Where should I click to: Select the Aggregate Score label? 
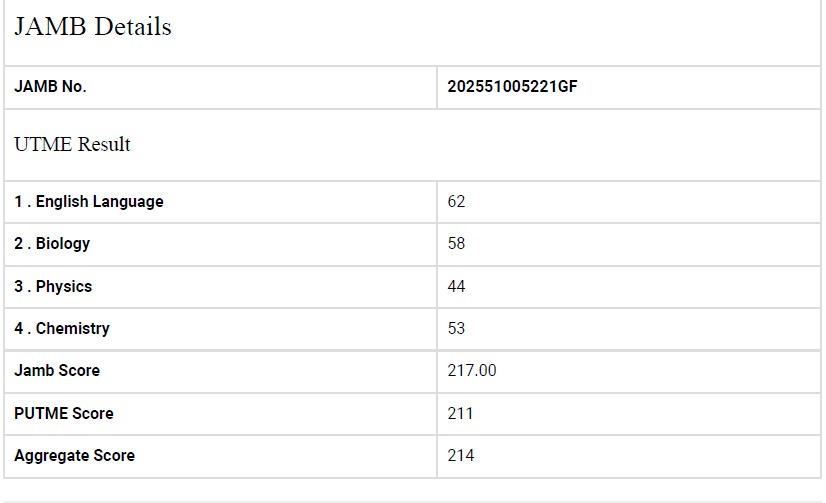[74, 456]
